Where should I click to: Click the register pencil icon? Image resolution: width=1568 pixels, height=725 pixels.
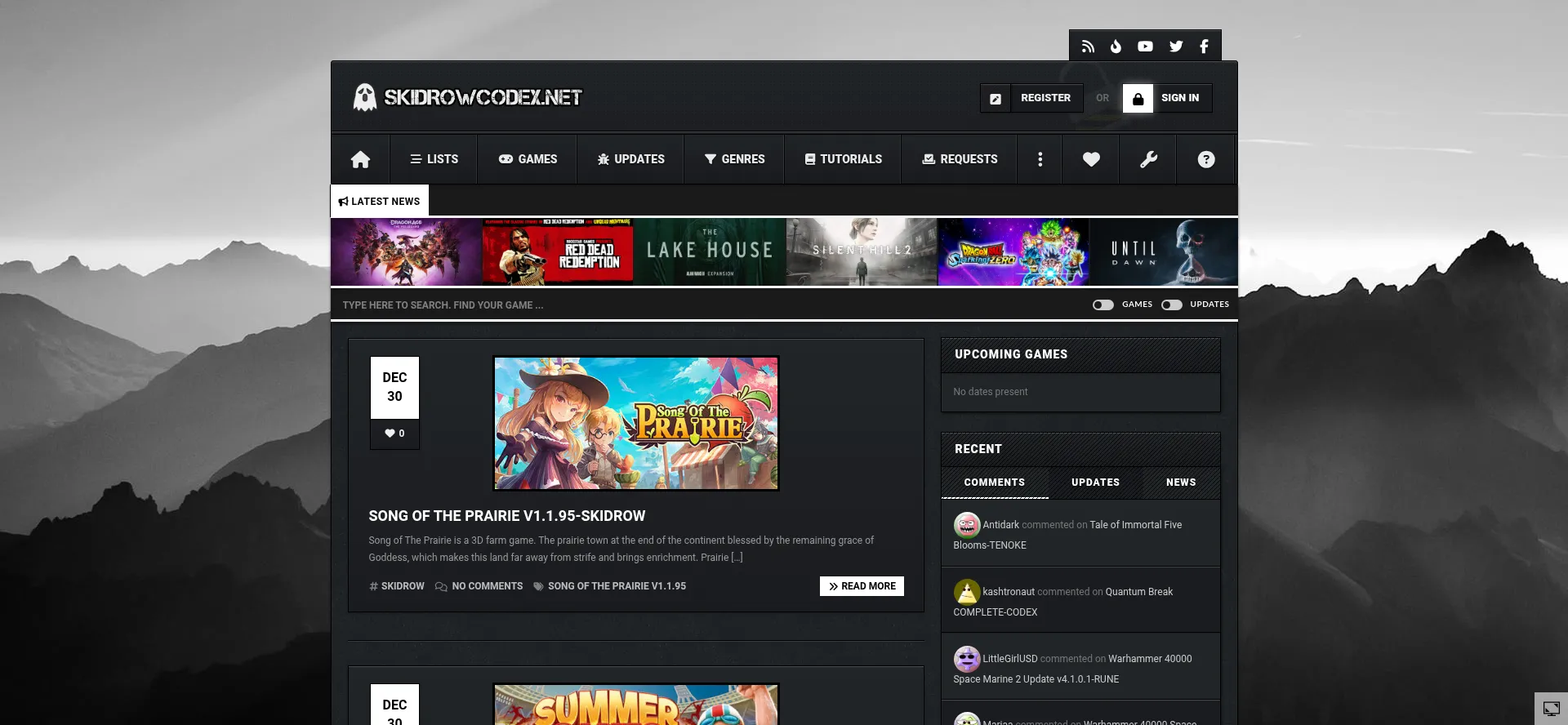click(996, 98)
